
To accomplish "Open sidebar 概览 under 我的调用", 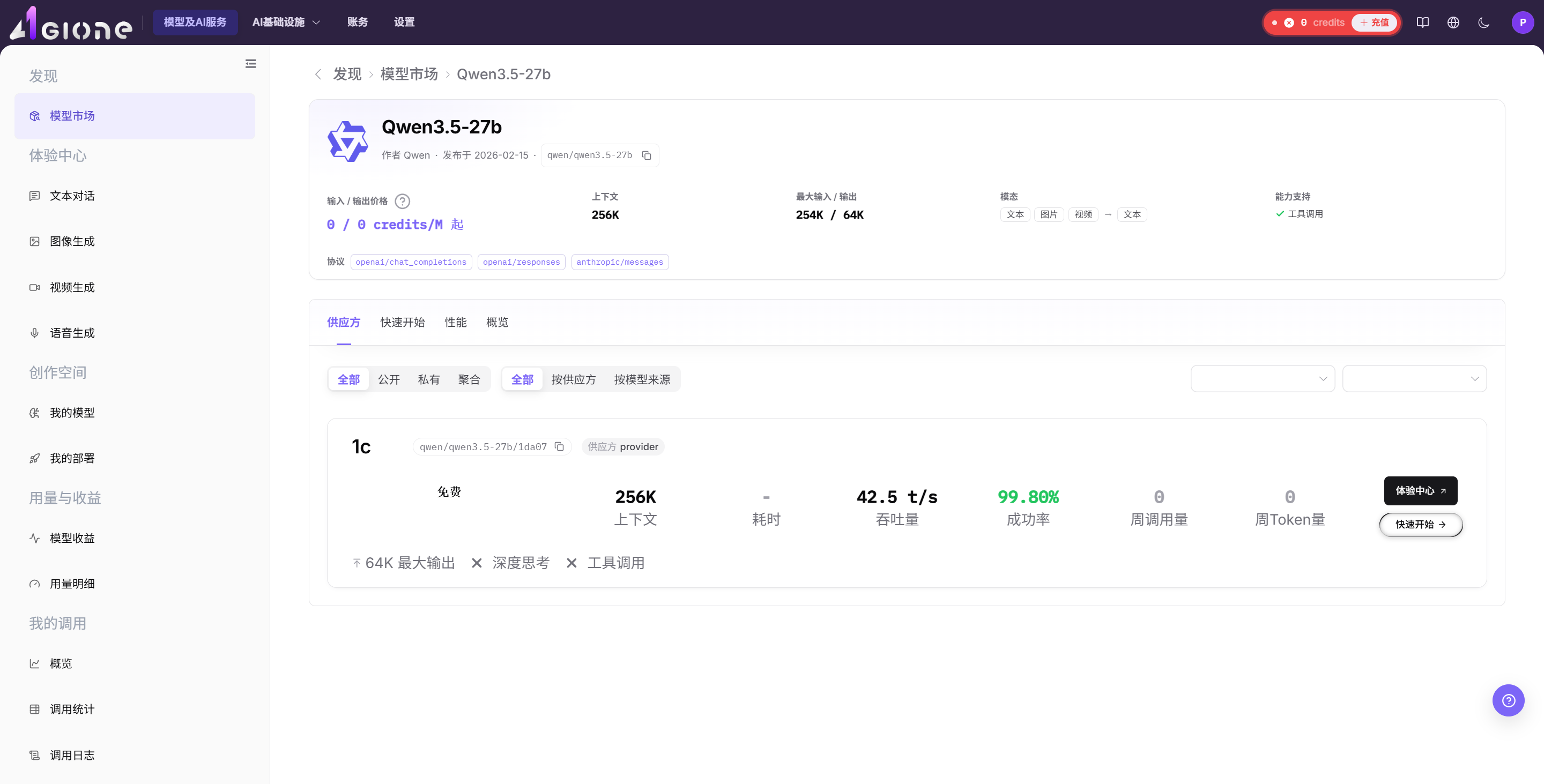I will pyautogui.click(x=134, y=663).
